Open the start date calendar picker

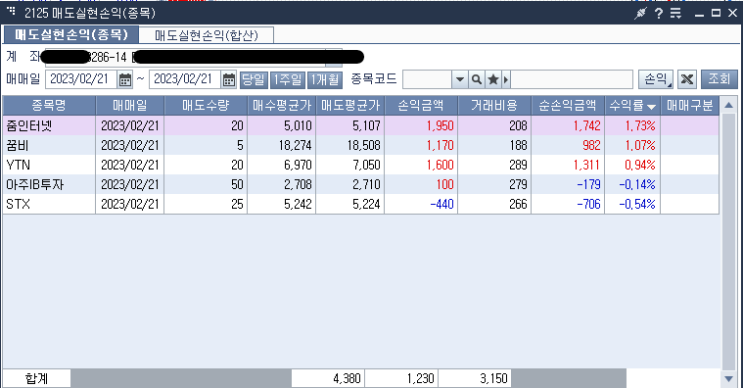point(125,79)
